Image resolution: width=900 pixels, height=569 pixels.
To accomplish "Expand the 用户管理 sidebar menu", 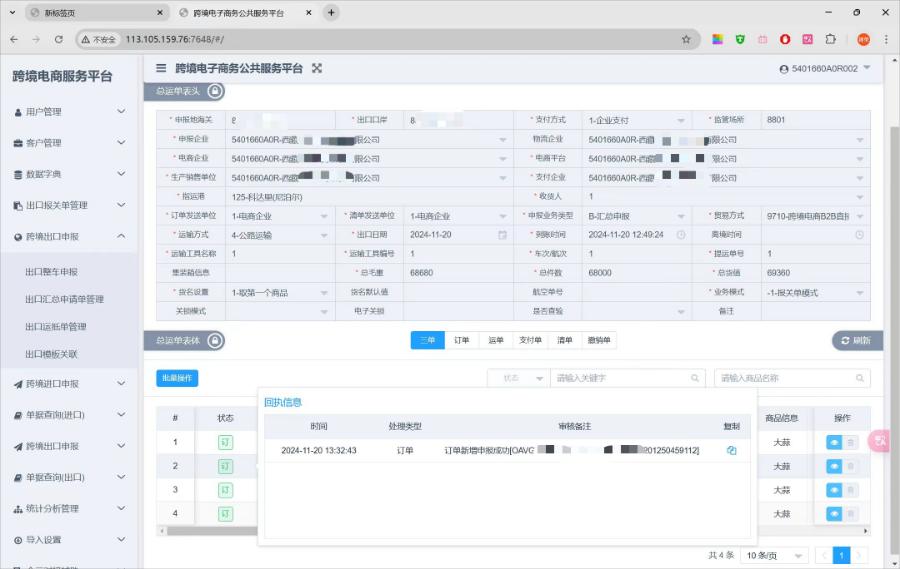I will click(69, 112).
